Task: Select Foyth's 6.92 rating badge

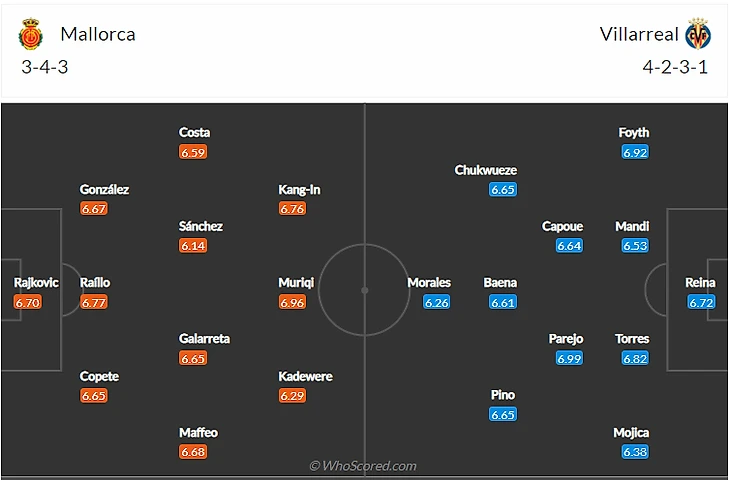Action: [634, 152]
